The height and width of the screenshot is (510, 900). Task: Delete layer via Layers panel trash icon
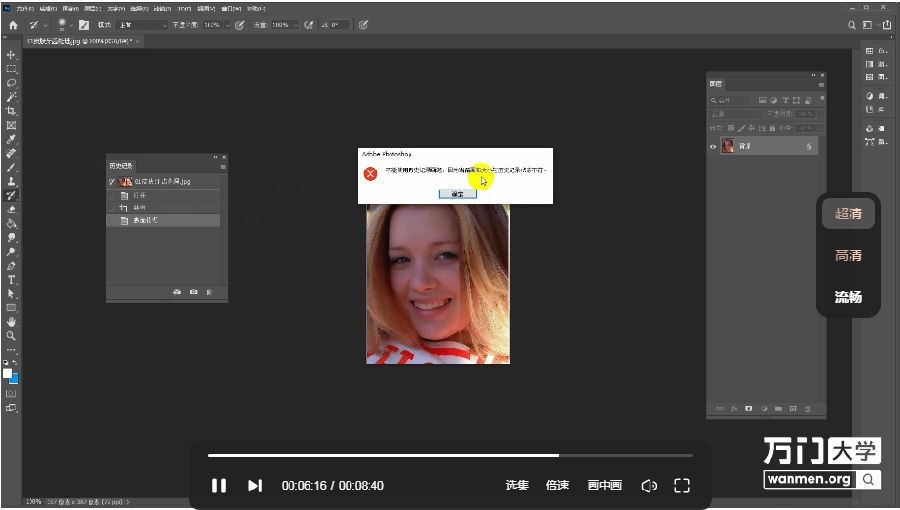[x=808, y=409]
